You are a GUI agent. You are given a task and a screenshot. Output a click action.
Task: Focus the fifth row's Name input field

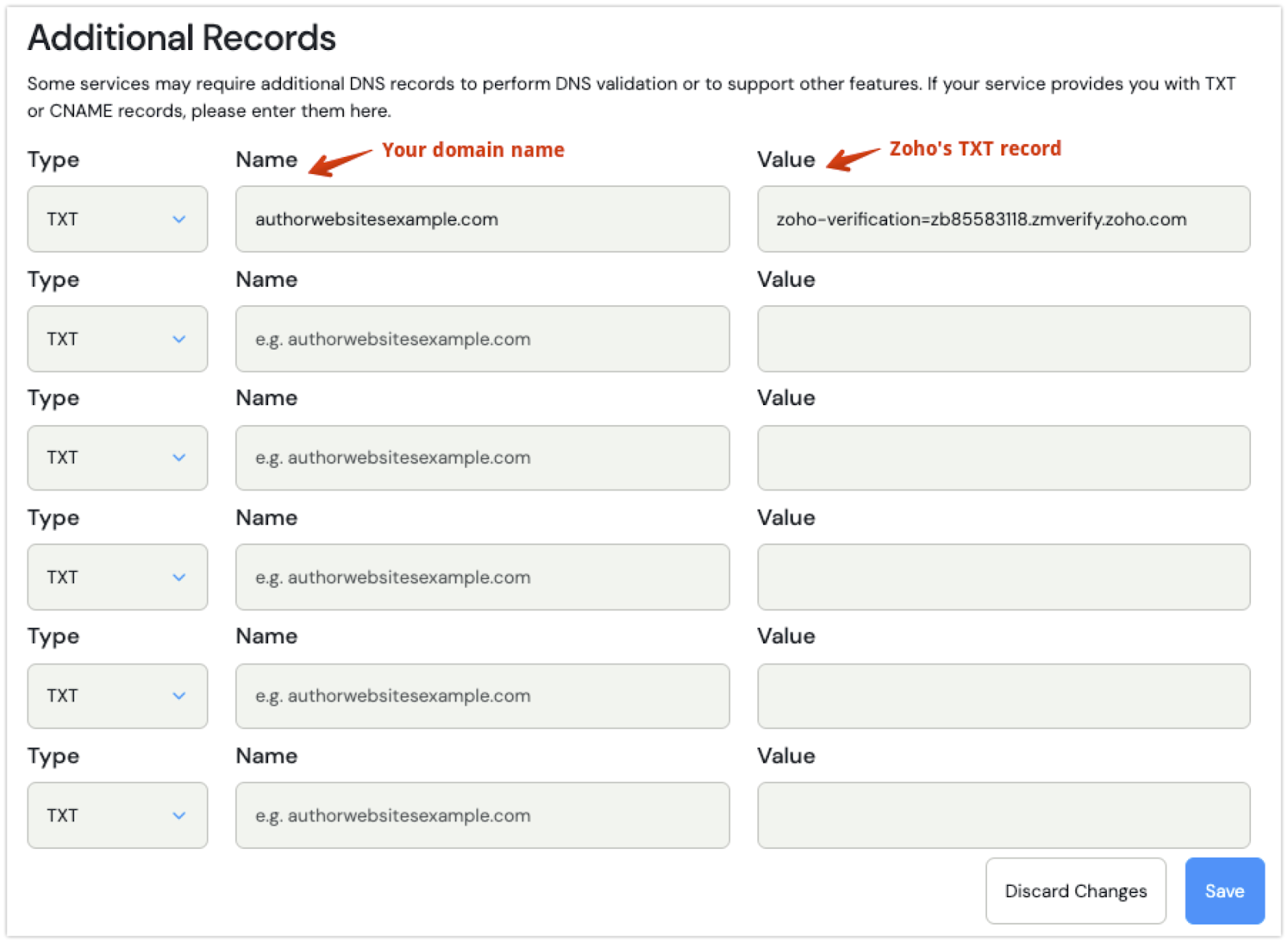482,696
